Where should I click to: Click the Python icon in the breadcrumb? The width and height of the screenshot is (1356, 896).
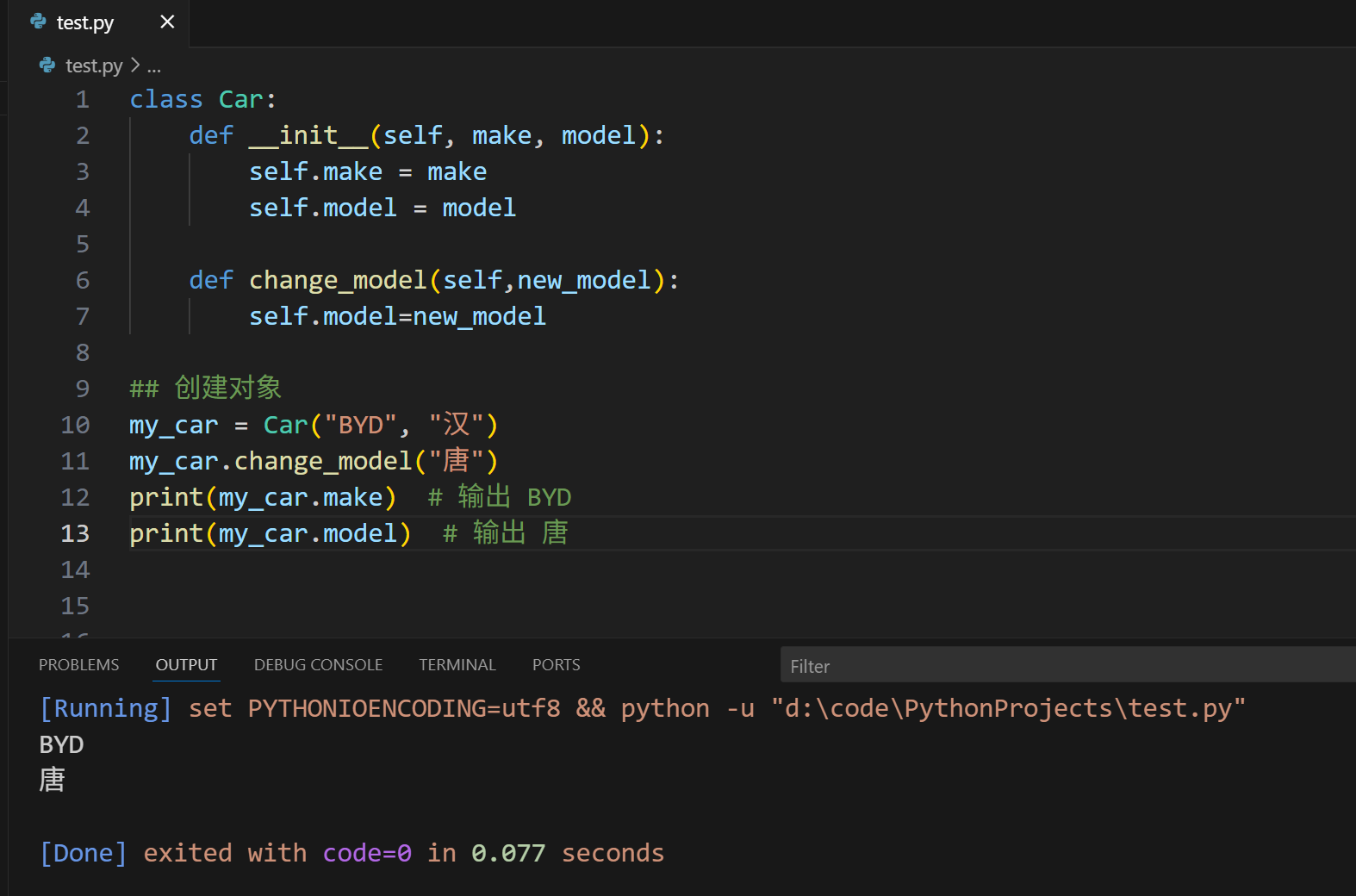click(x=47, y=65)
